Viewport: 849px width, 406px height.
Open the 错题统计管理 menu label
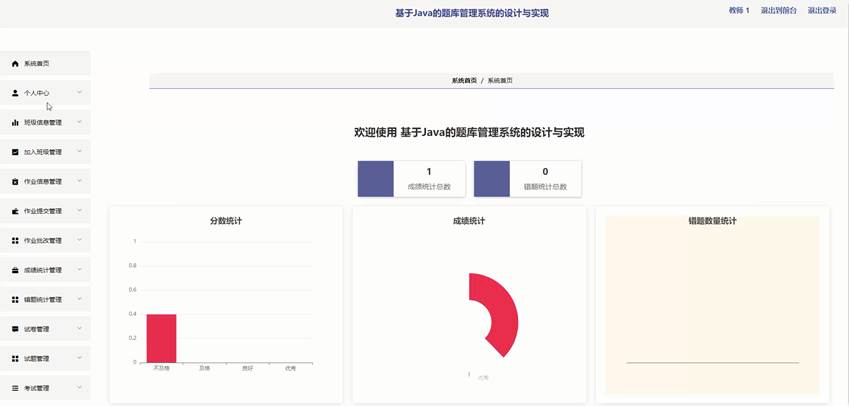tap(43, 300)
